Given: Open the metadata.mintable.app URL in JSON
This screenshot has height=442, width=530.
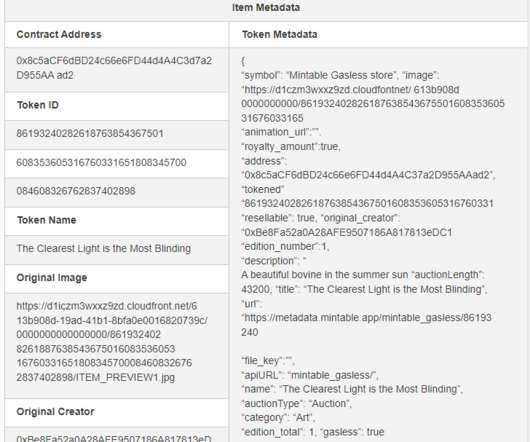Looking at the screenshot, I should tap(366, 325).
